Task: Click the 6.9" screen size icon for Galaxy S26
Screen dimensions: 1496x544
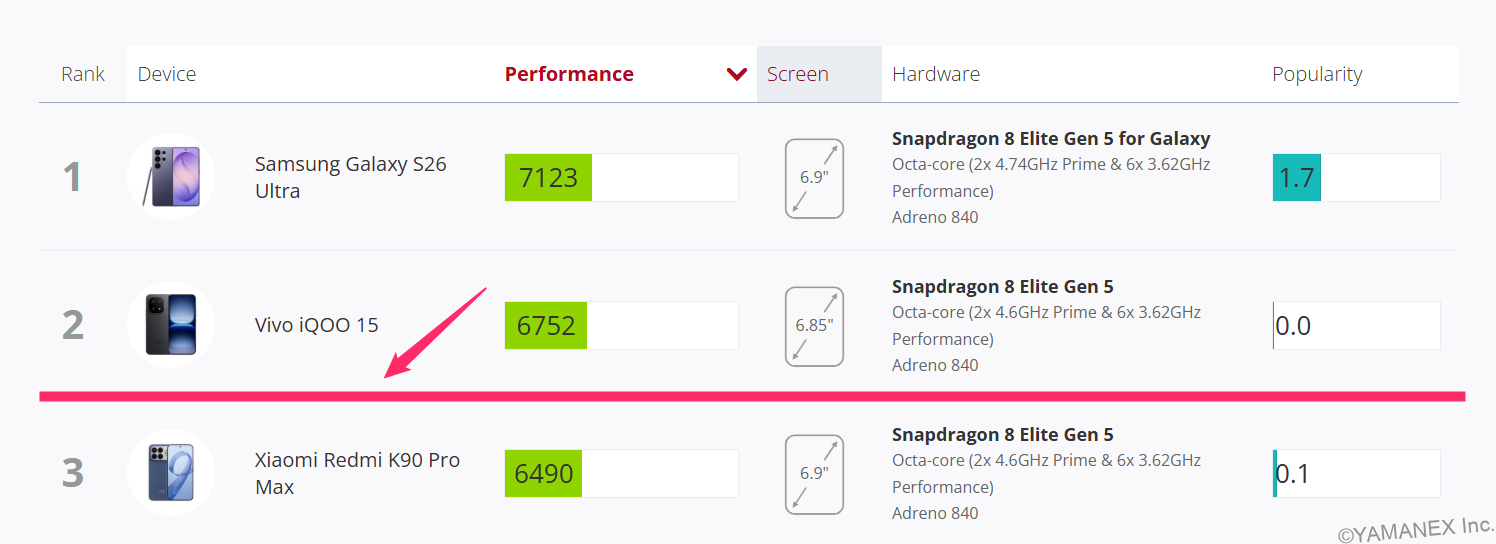Action: point(814,178)
